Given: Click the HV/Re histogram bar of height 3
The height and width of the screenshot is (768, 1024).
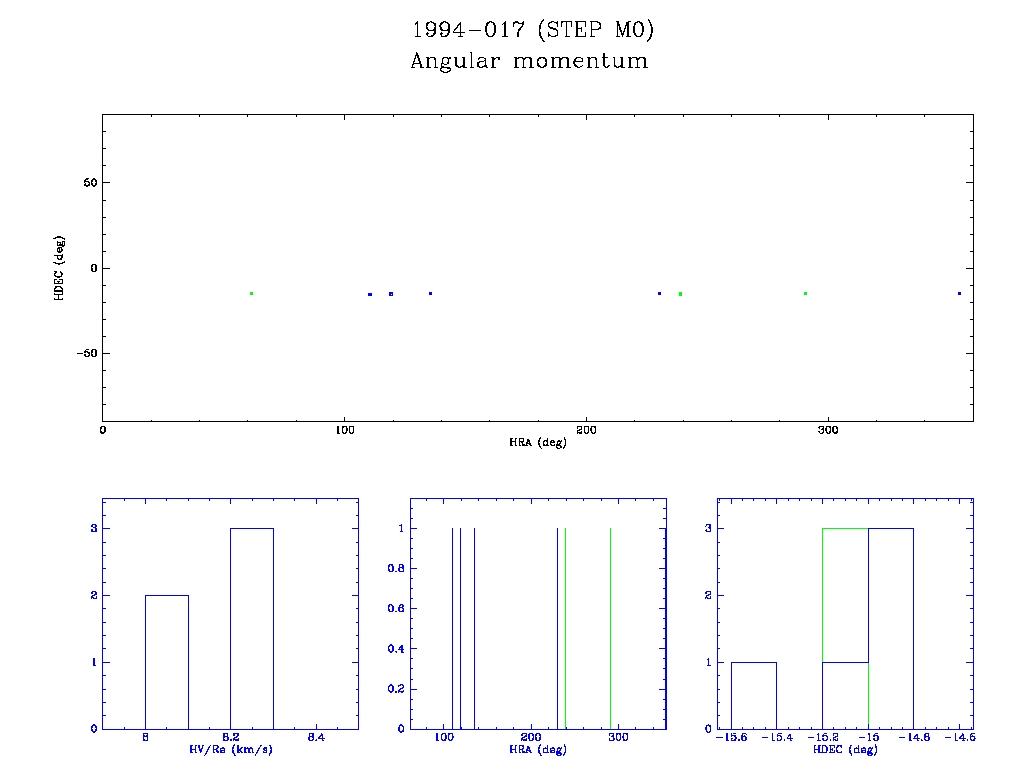Looking at the screenshot, I should [252, 628].
